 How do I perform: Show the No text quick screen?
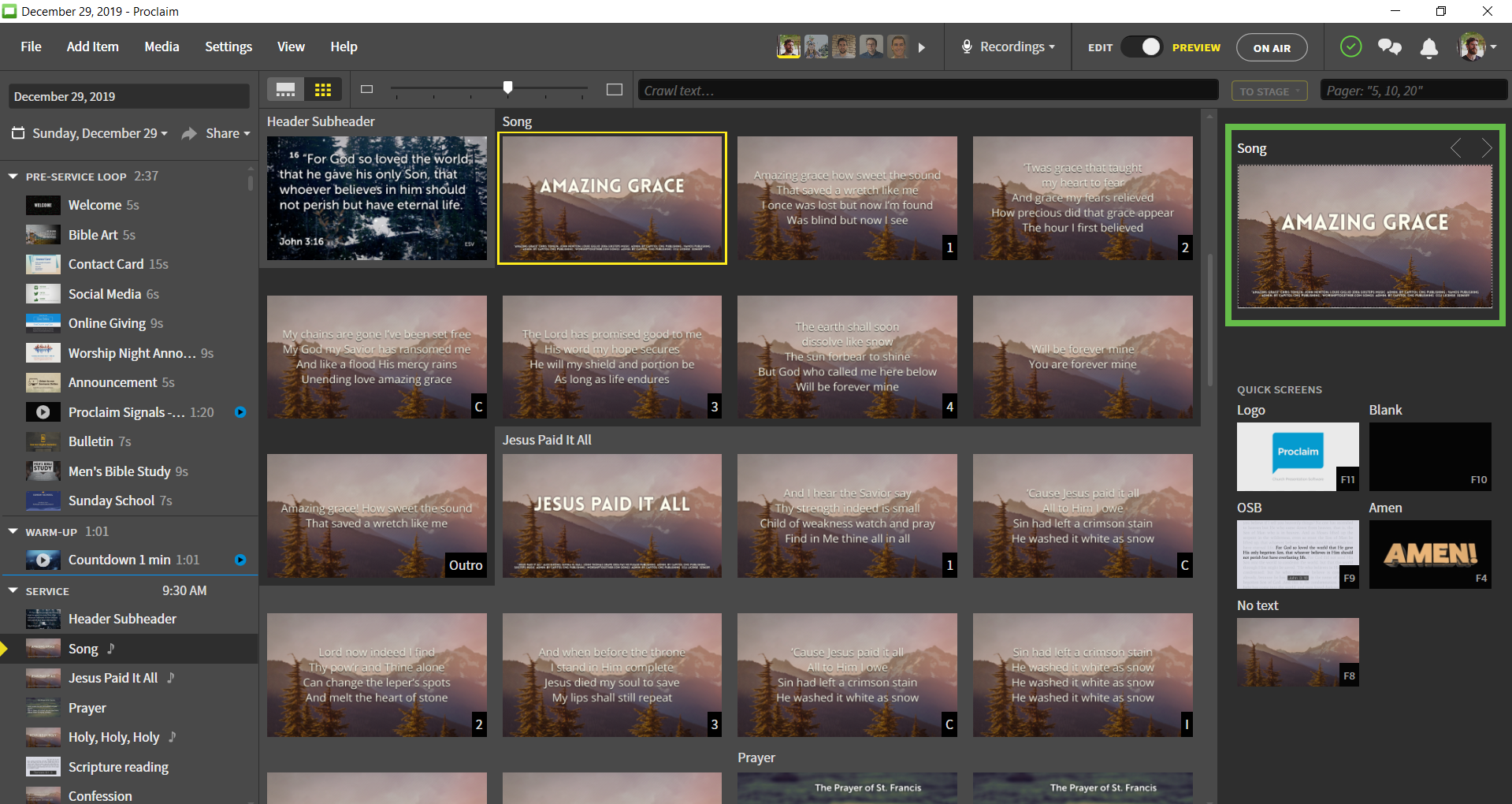pyautogui.click(x=1298, y=652)
